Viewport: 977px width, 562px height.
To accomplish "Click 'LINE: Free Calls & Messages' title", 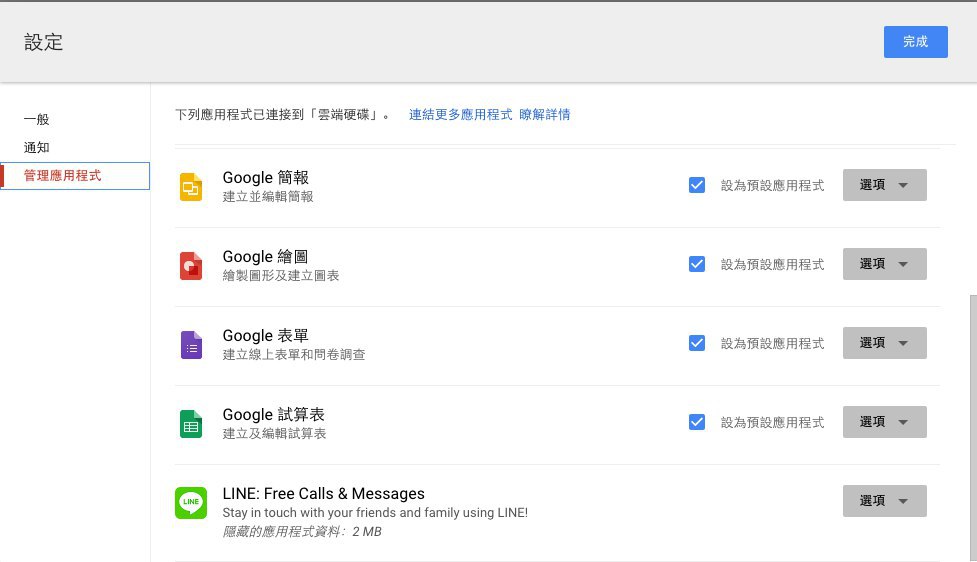I will tap(323, 493).
